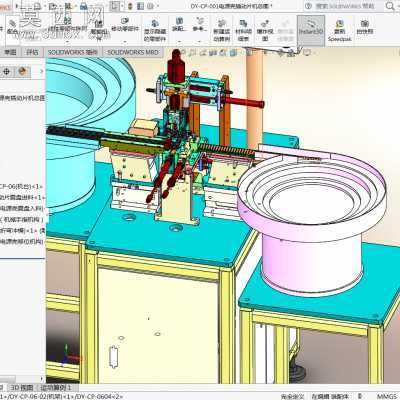Switch to the 3D 视图 bottom tab
The height and width of the screenshot is (400, 400).
coord(22,388)
